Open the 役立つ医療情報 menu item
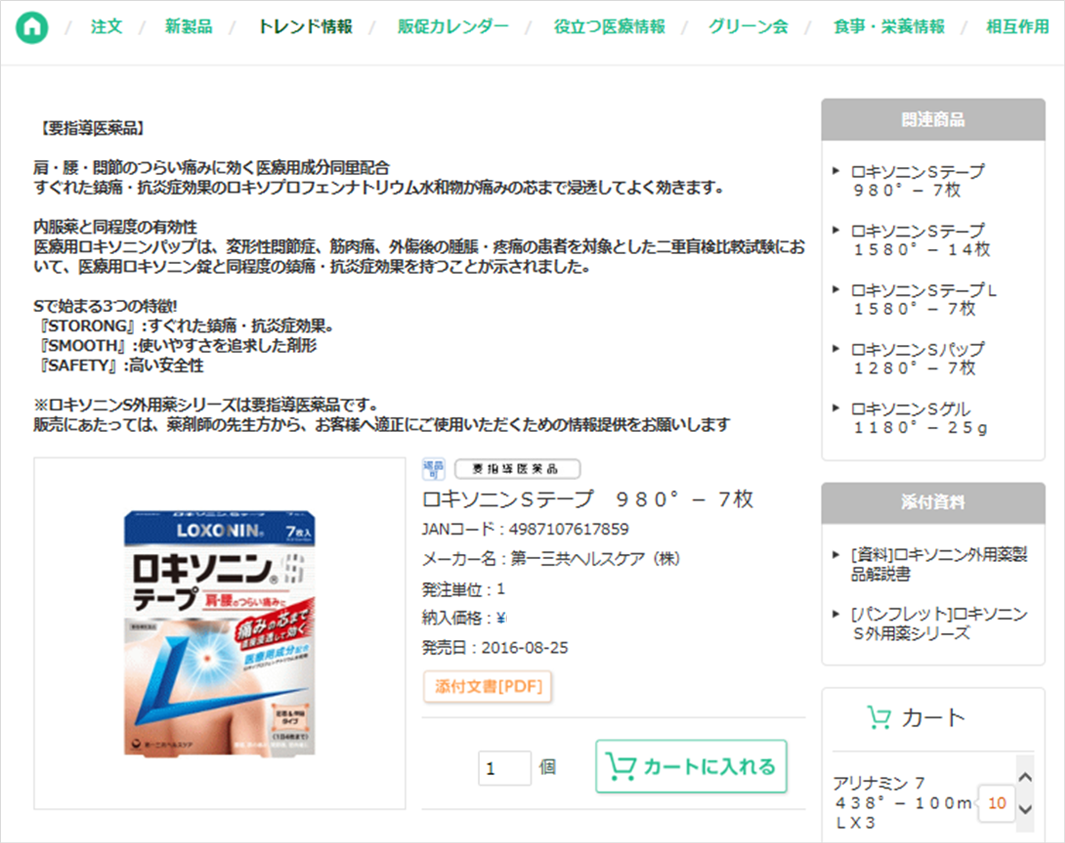 [609, 26]
